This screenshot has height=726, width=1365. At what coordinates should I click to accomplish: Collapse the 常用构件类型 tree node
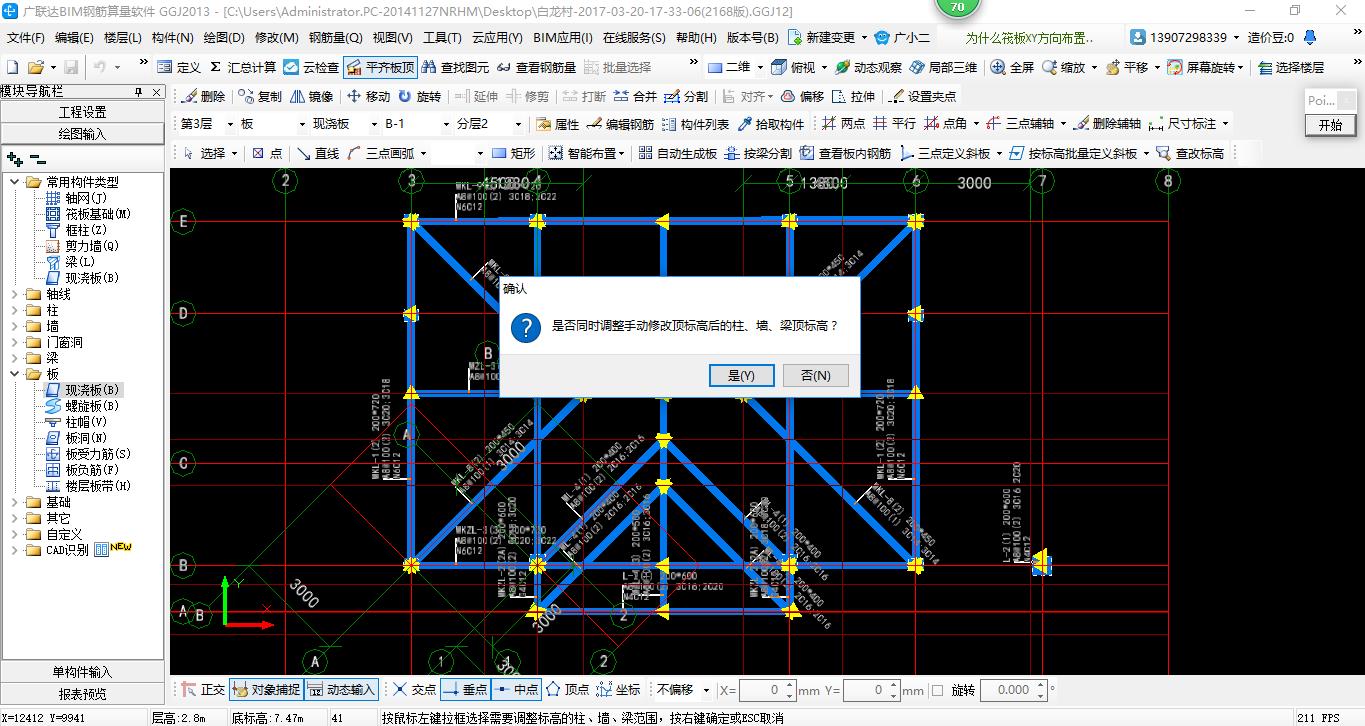coord(15,182)
